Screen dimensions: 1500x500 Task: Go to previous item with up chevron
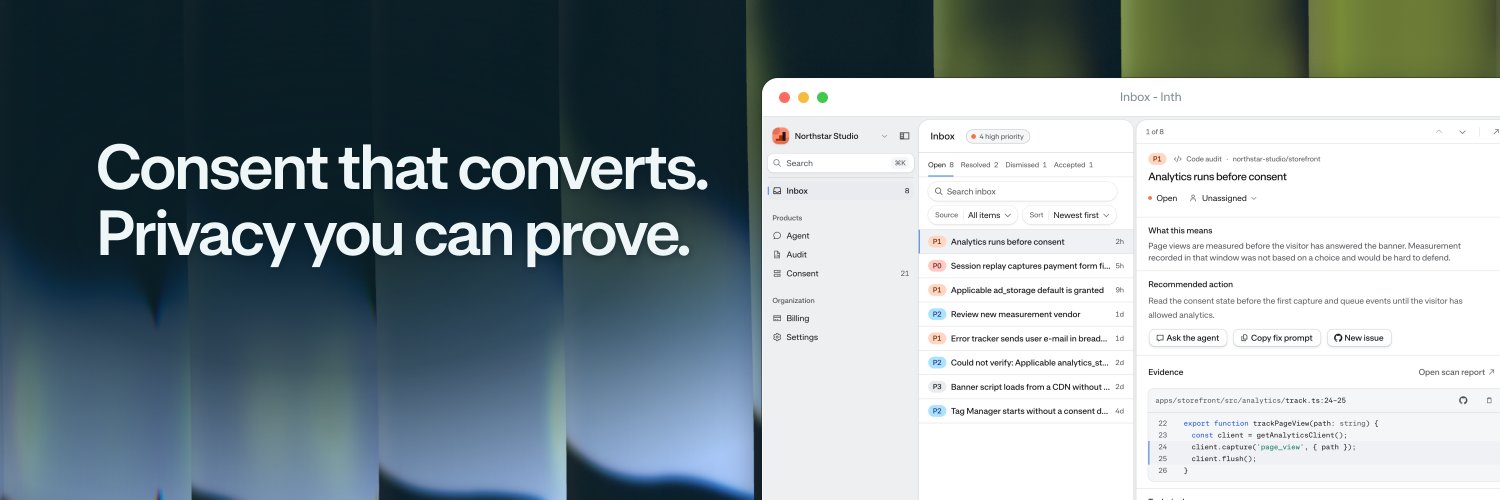(1439, 132)
